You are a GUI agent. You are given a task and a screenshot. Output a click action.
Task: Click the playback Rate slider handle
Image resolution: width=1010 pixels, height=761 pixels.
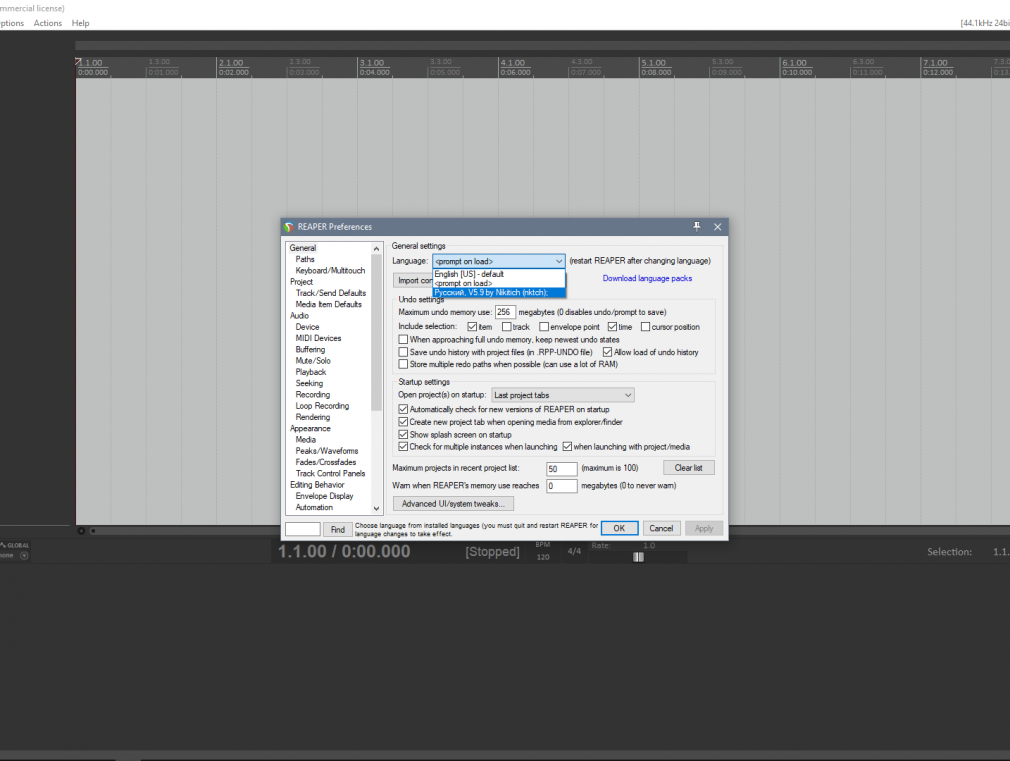click(x=638, y=557)
